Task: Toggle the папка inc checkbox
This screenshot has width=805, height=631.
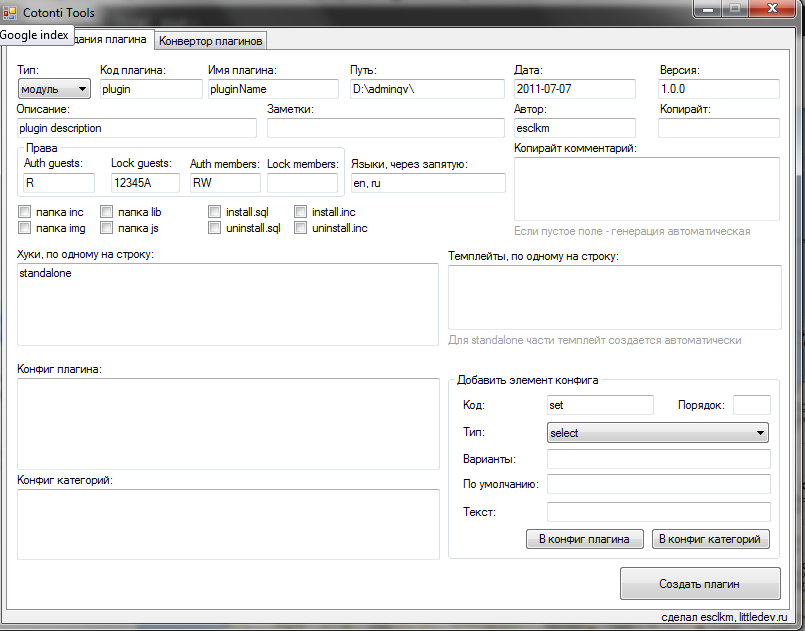Action: click(x=24, y=212)
